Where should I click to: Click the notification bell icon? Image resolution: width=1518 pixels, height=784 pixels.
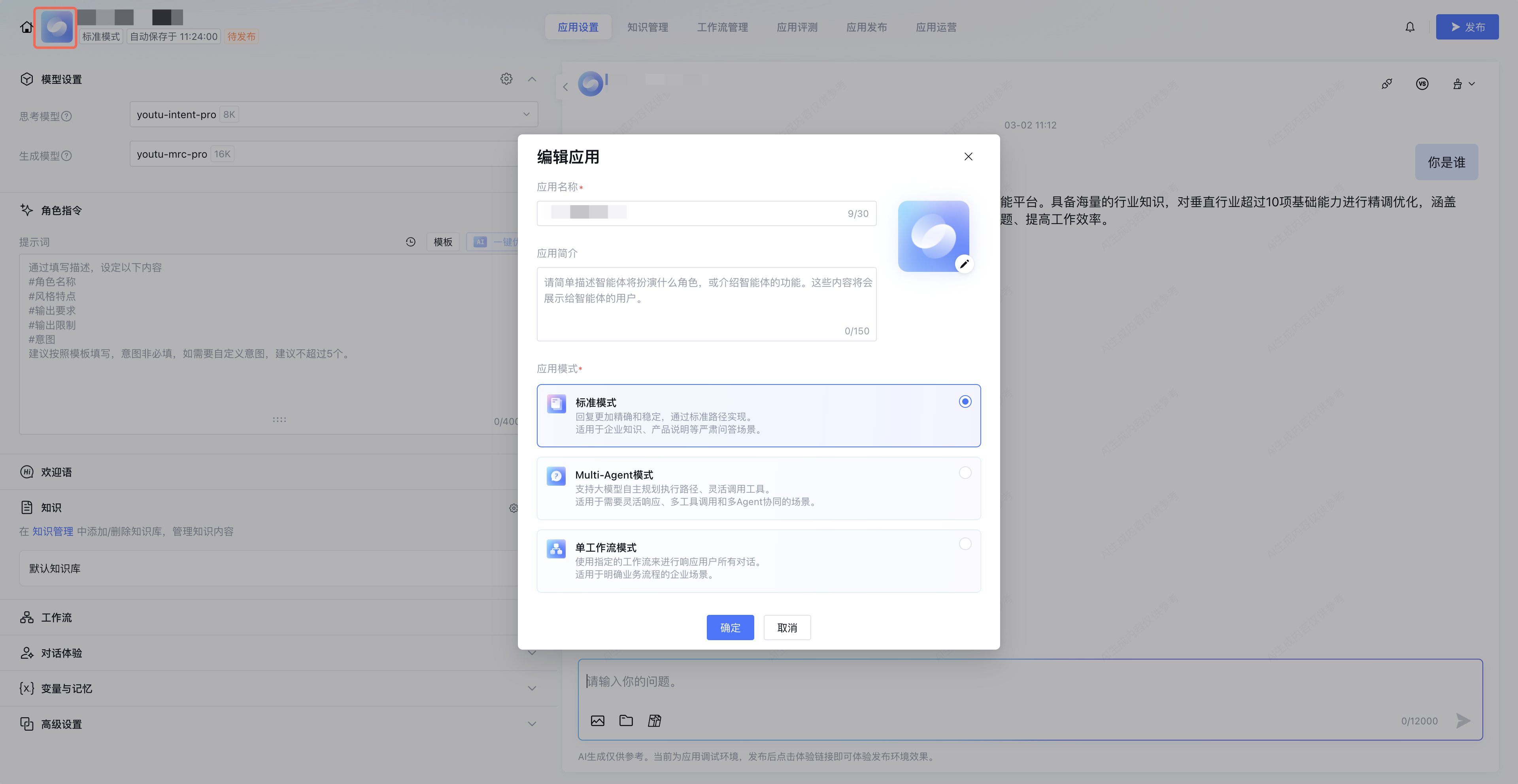(1410, 27)
